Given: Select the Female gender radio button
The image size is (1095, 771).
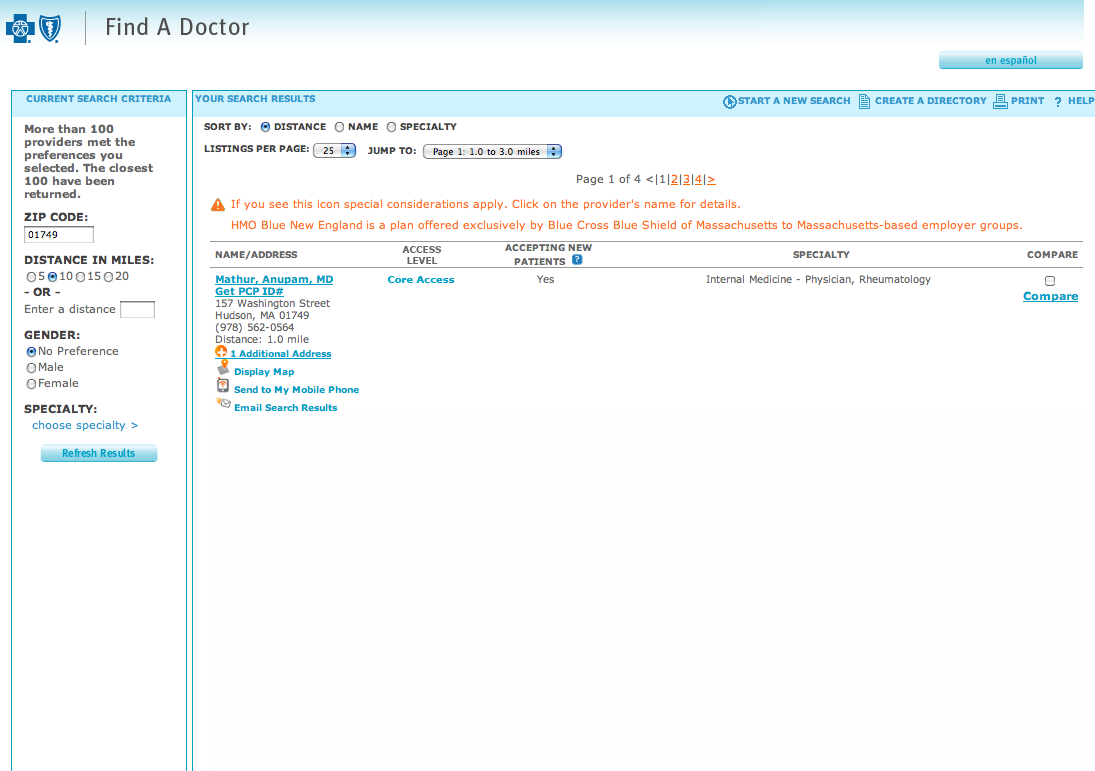Looking at the screenshot, I should pos(31,384).
